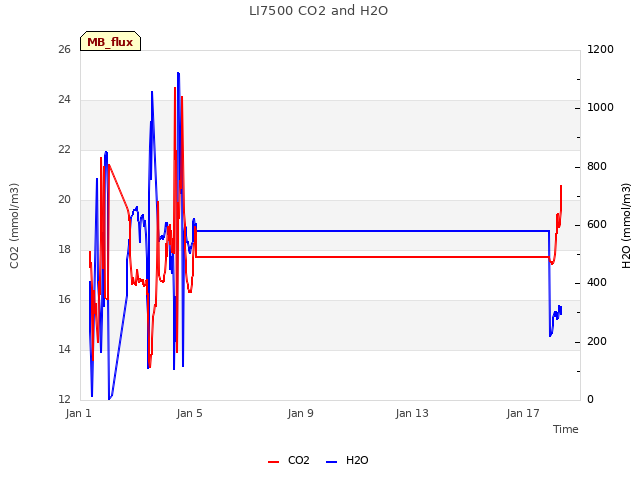Screen dimensions: 640x480
Task: Click the Time axis title
Action: pyautogui.click(x=565, y=429)
